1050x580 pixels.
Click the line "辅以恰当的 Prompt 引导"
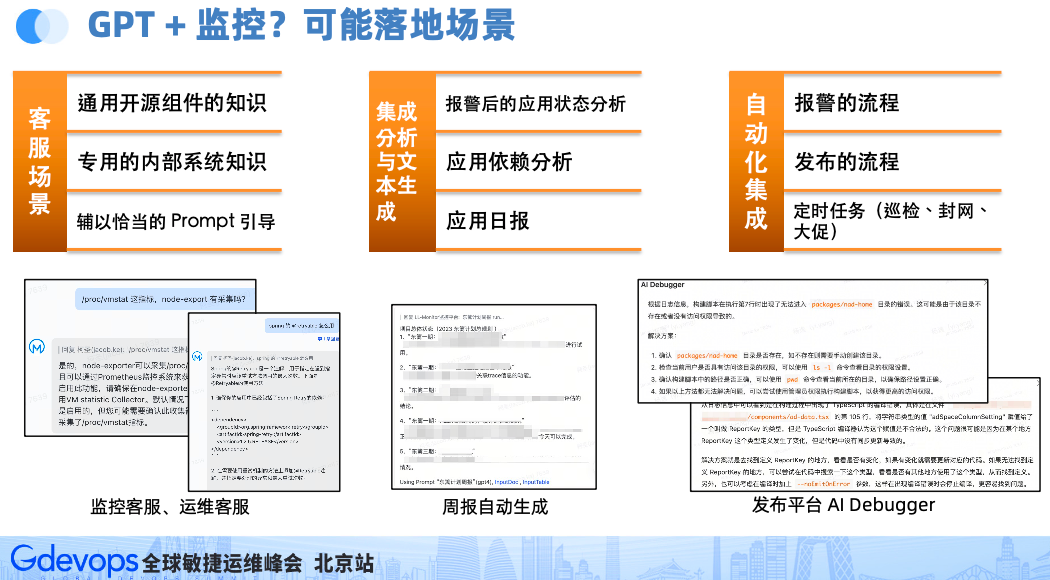click(x=176, y=221)
